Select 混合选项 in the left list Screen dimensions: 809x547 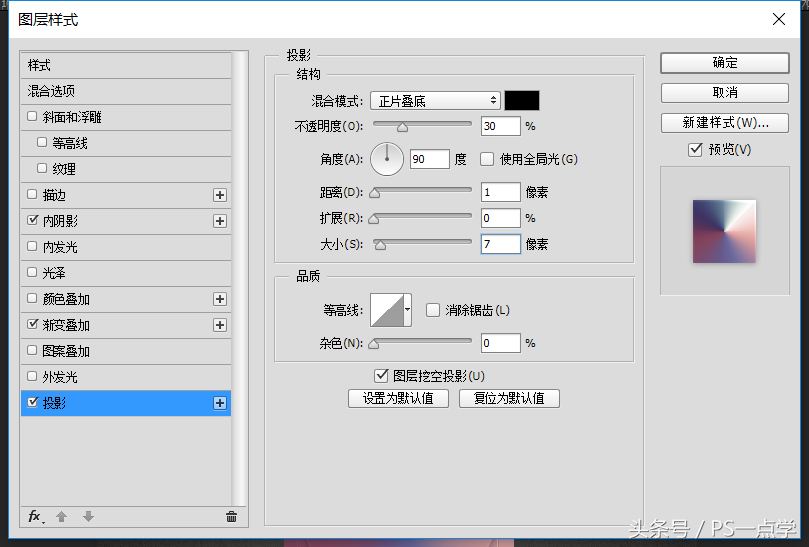click(x=126, y=91)
